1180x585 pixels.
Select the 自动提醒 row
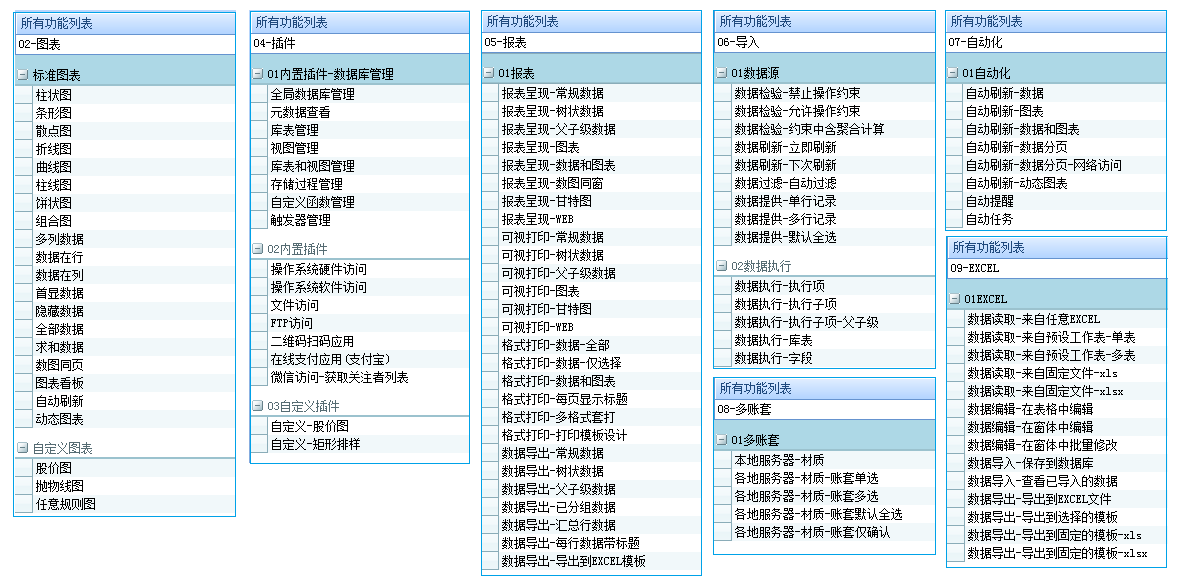pyautogui.click(x=1056, y=202)
